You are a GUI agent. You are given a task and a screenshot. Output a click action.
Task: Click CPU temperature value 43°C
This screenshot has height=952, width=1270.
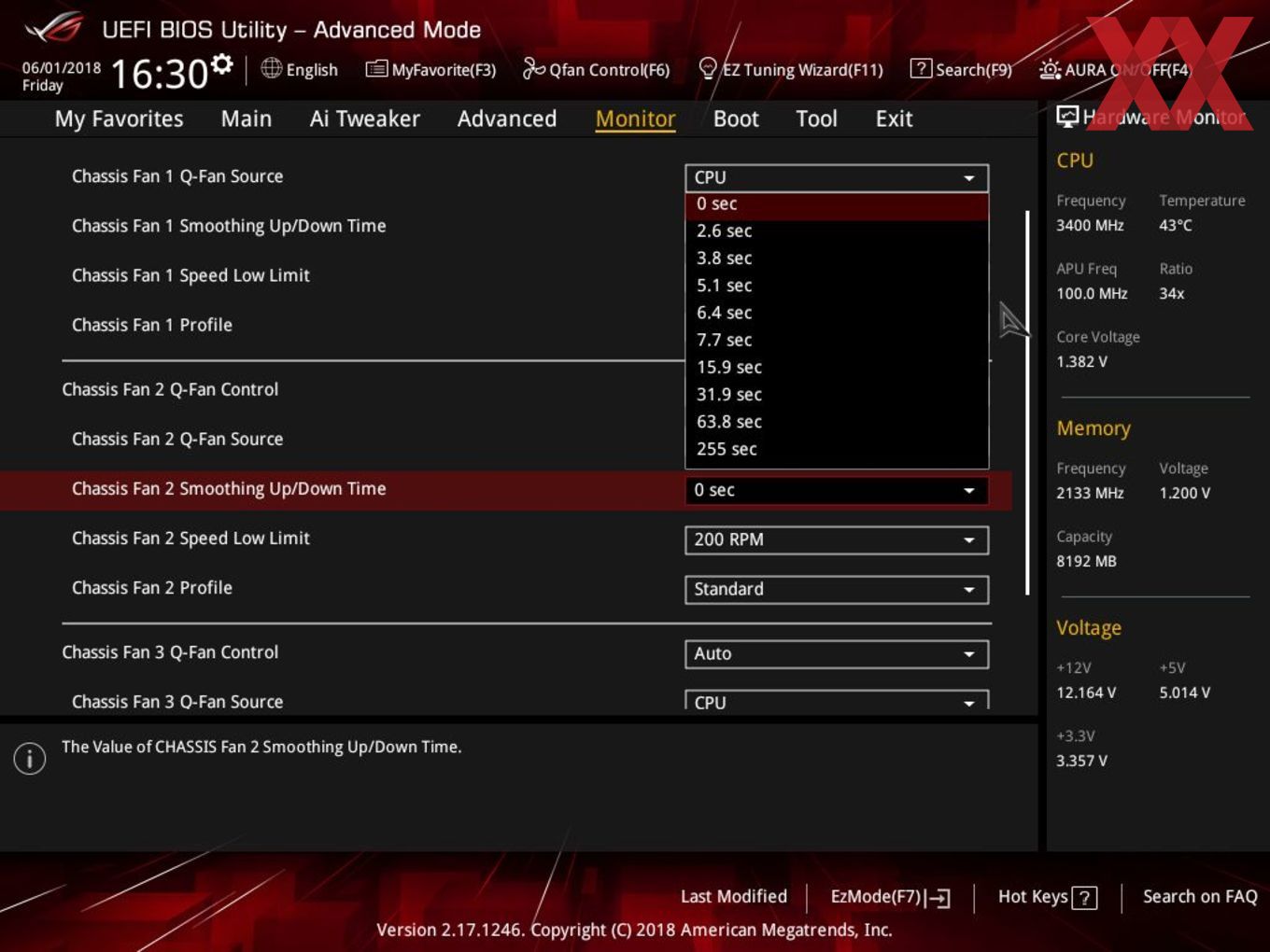1176,226
